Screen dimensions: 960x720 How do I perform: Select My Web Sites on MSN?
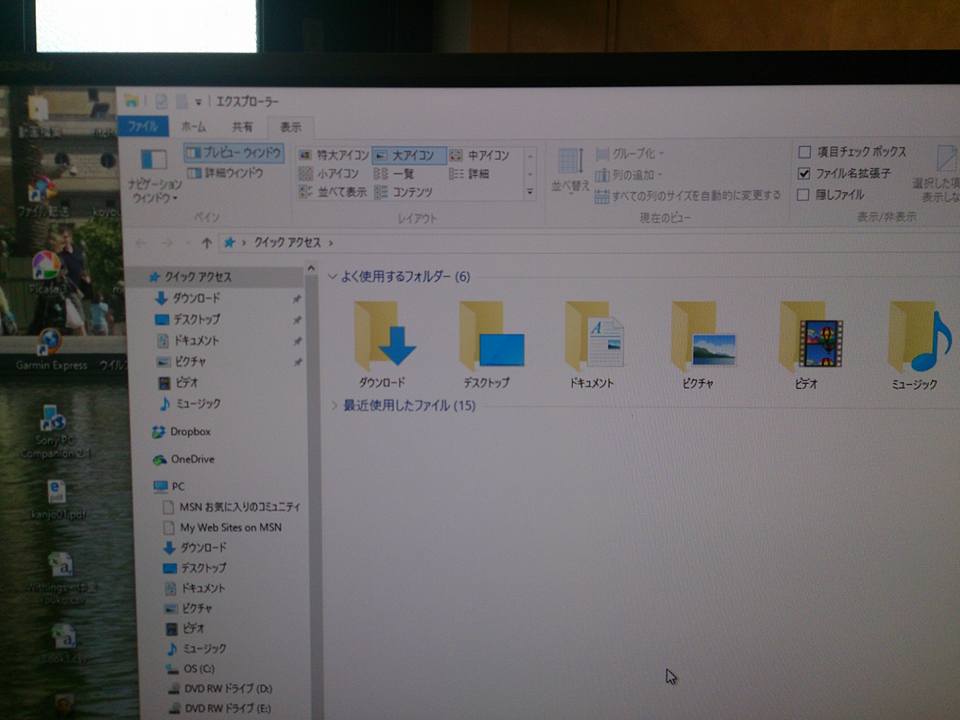223,527
